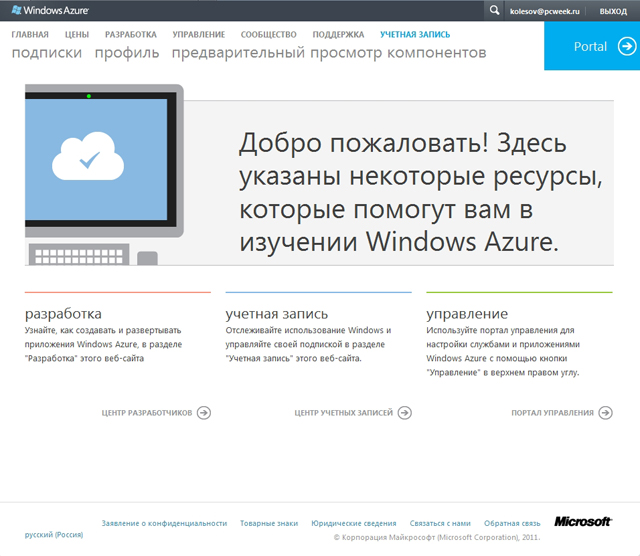Click the Portal arrow circle icon
640x556 pixels.
(x=627, y=46)
